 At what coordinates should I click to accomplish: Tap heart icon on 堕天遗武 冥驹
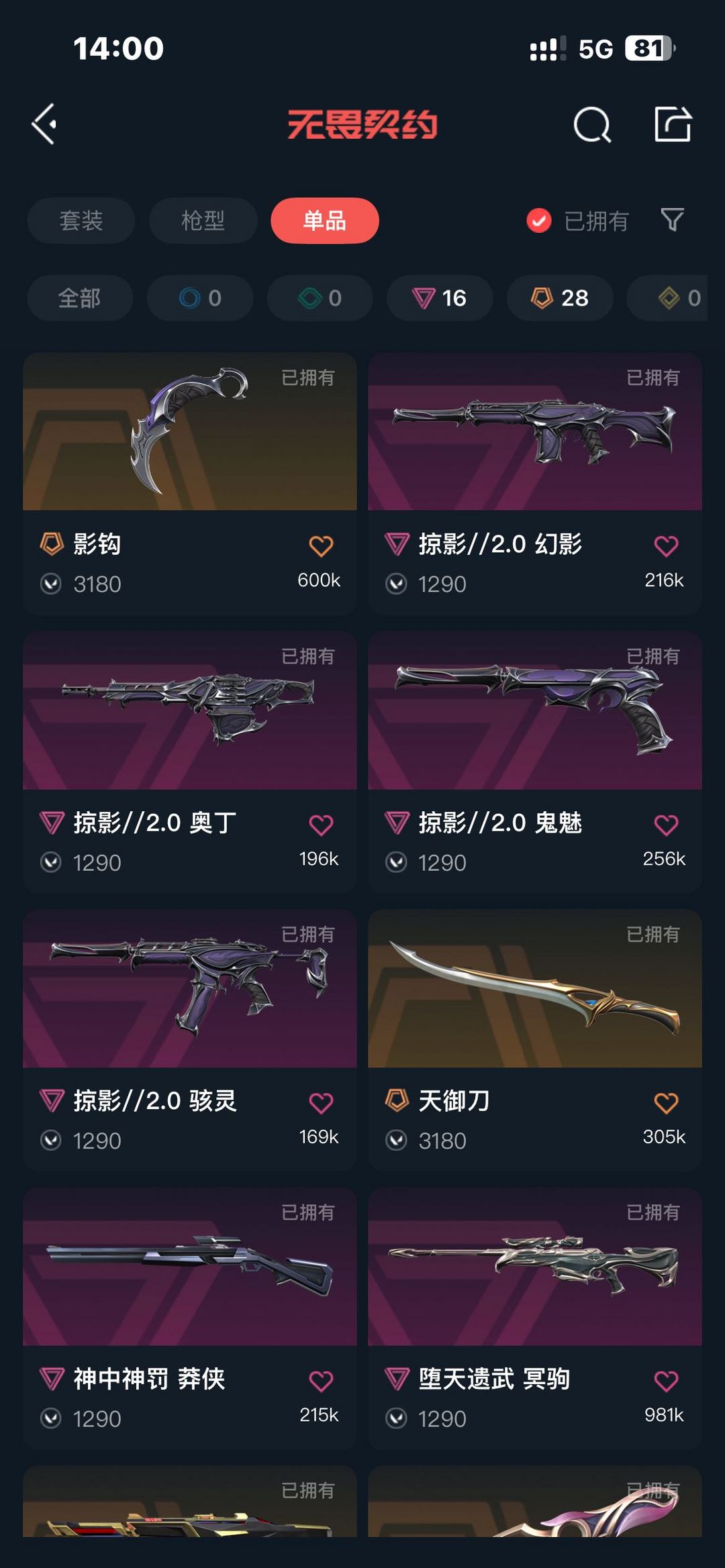[x=666, y=1380]
